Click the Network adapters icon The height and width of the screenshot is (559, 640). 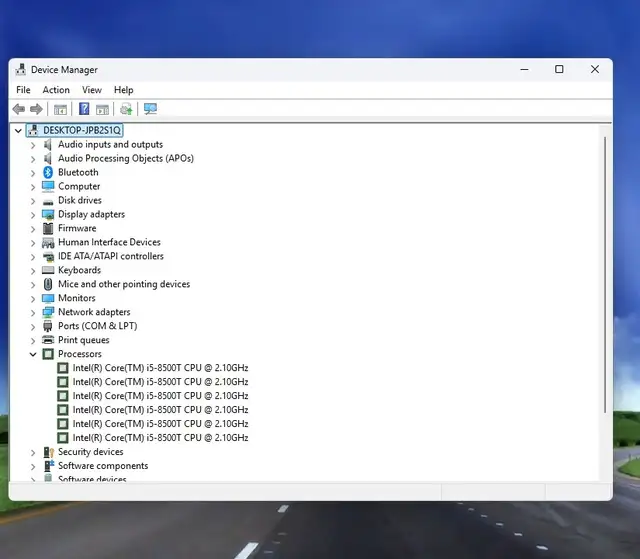48,313
